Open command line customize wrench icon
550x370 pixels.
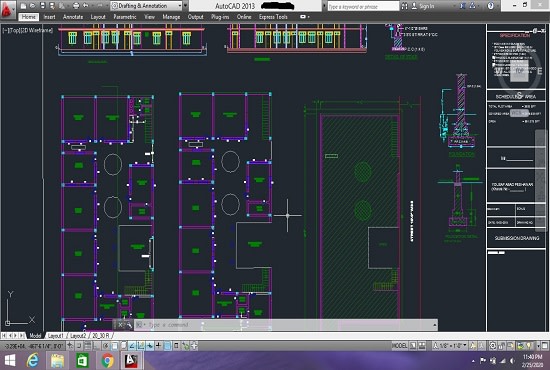pos(129,325)
